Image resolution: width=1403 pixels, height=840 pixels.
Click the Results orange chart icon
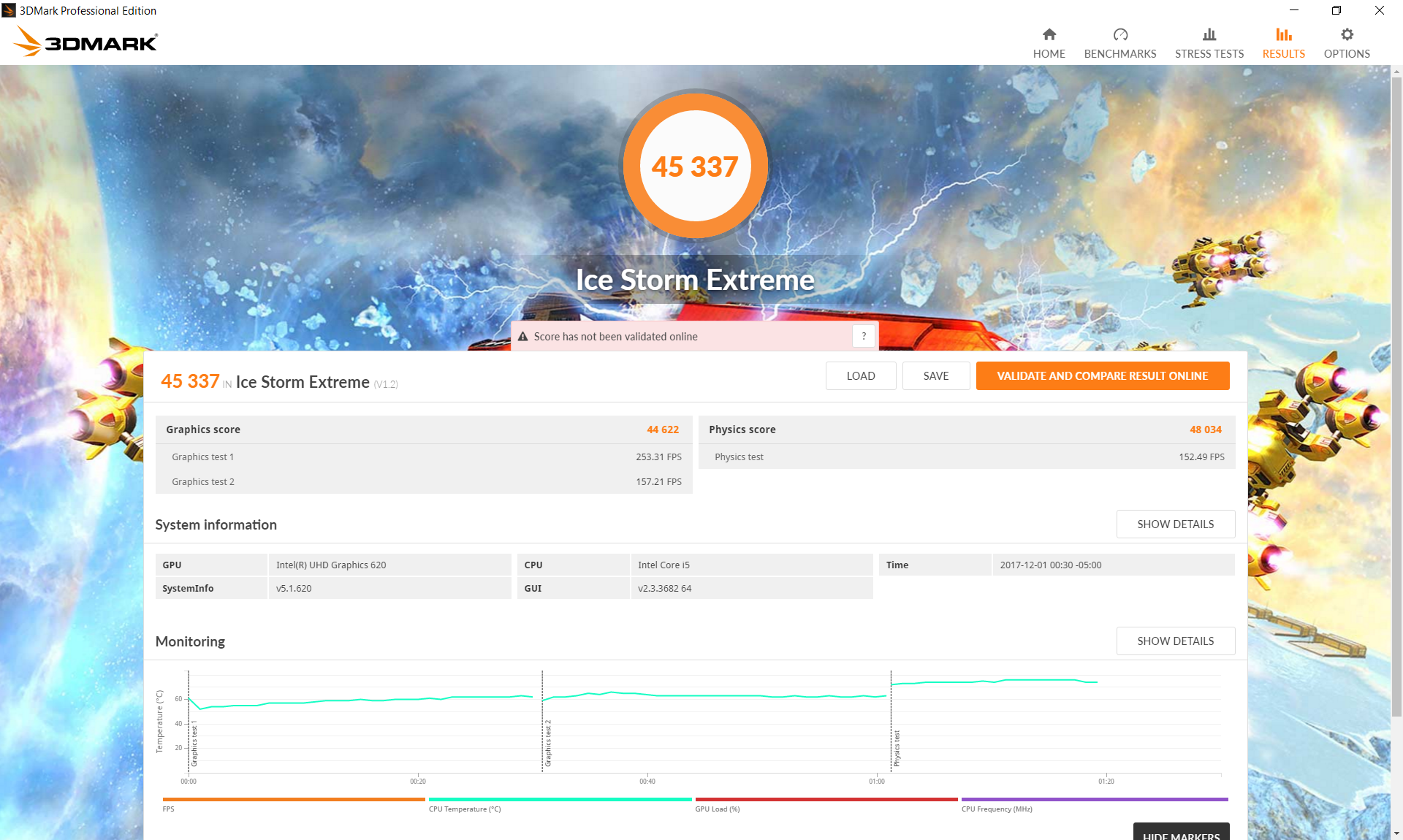click(x=1283, y=34)
